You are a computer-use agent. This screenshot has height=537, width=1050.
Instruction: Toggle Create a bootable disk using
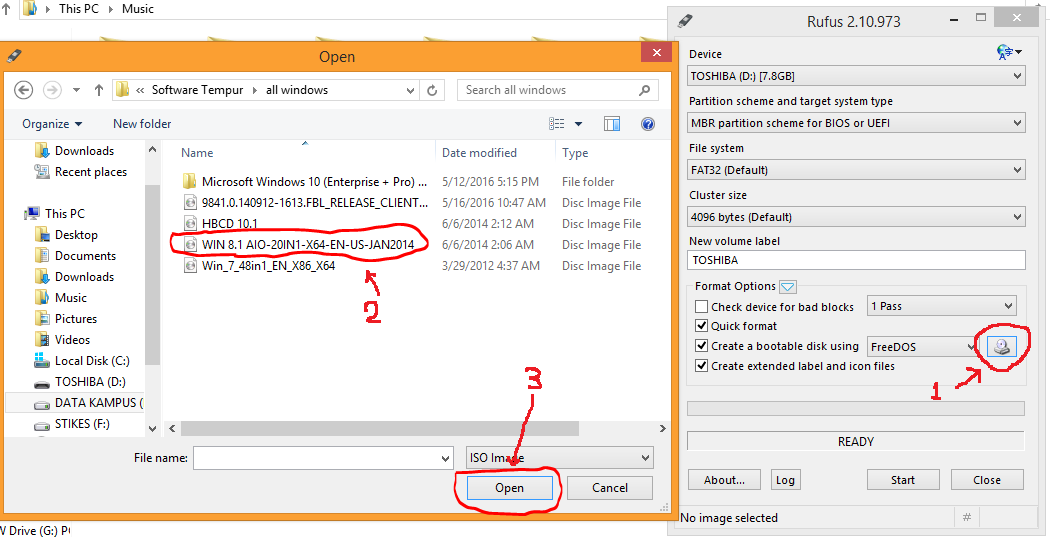tap(701, 346)
